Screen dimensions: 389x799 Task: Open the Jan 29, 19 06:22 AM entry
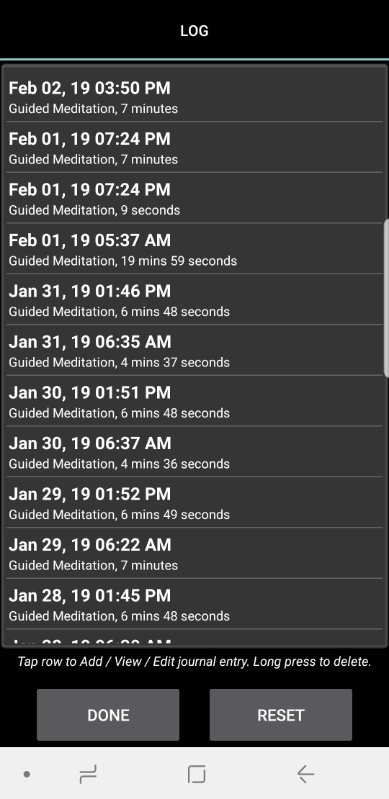pos(194,553)
